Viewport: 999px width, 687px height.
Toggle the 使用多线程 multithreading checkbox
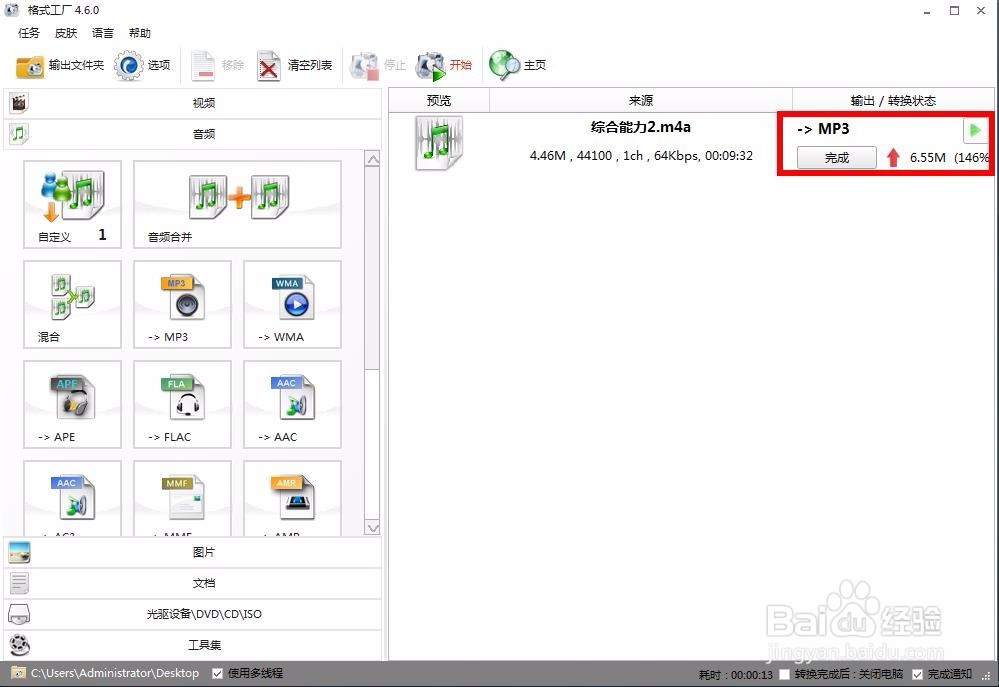click(217, 674)
